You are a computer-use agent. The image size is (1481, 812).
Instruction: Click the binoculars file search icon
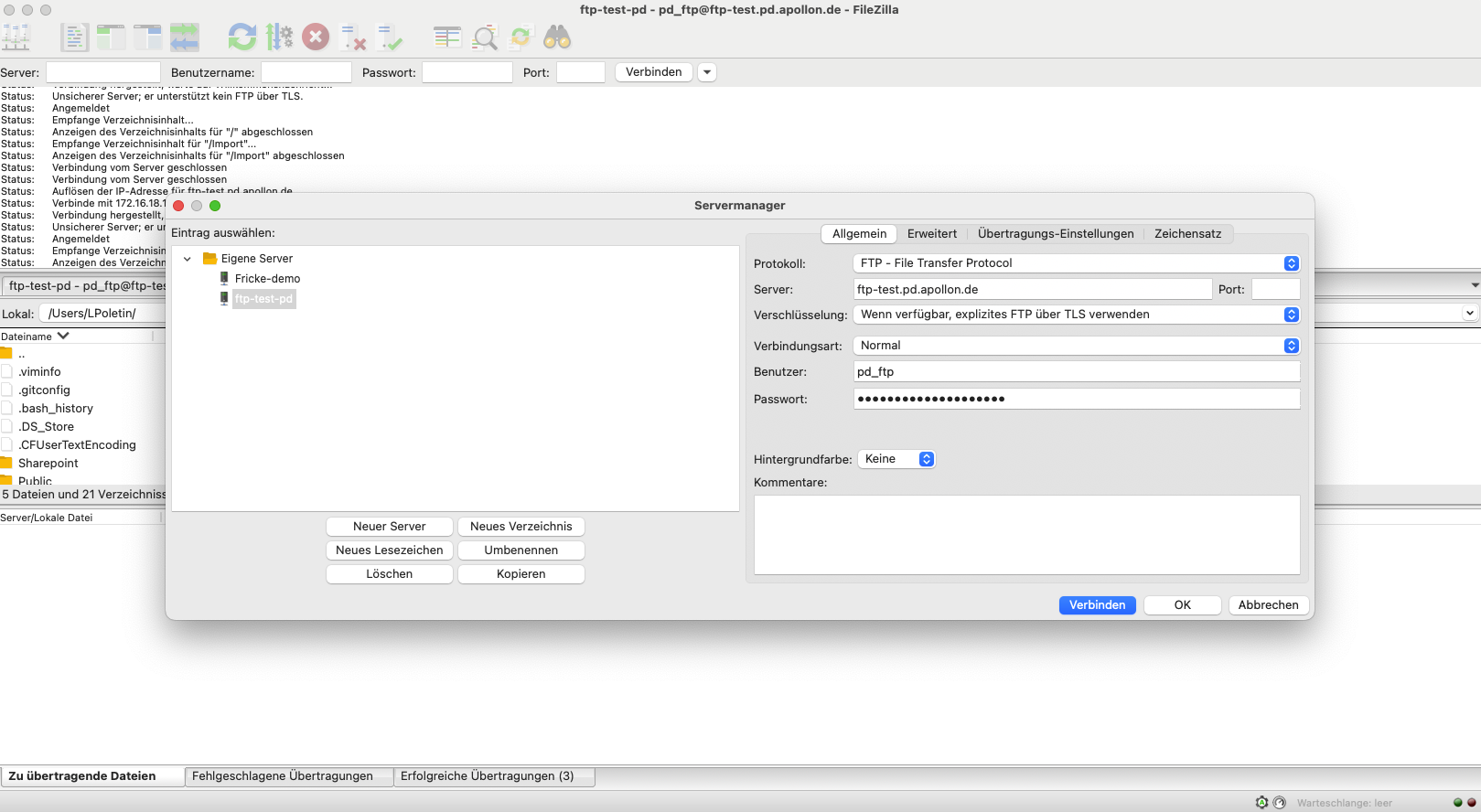(557, 37)
